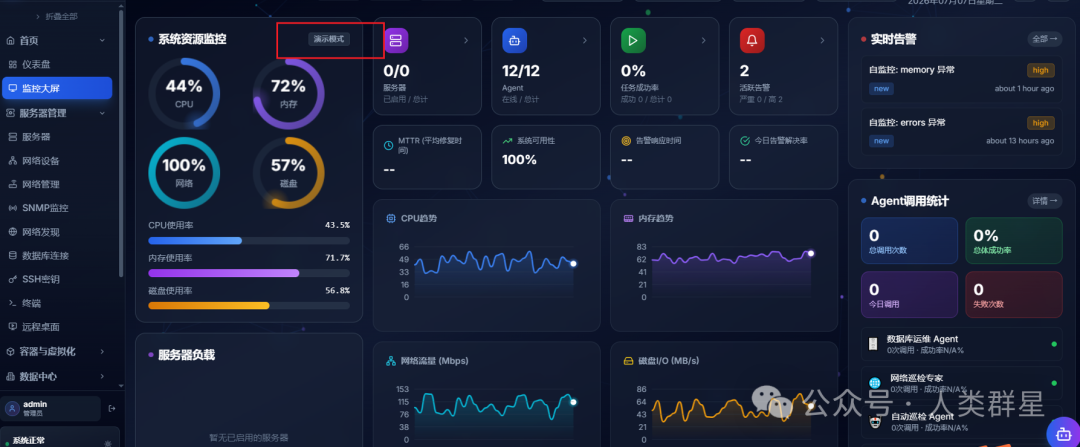The height and width of the screenshot is (447, 1080).
Task: Click the 总调用次数 stat card
Action: tap(909, 240)
